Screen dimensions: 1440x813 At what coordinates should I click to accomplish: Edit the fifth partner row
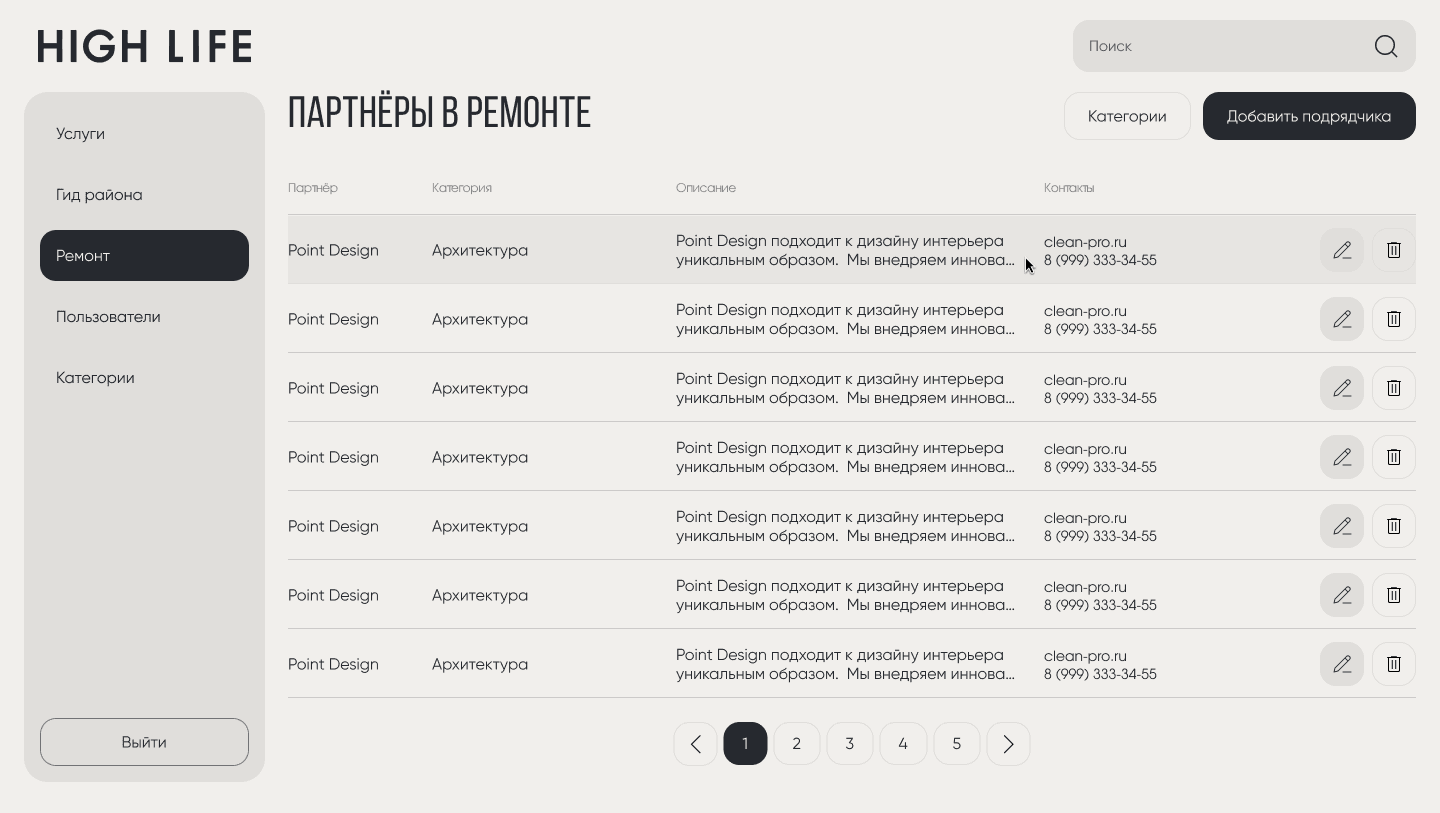(x=1341, y=526)
